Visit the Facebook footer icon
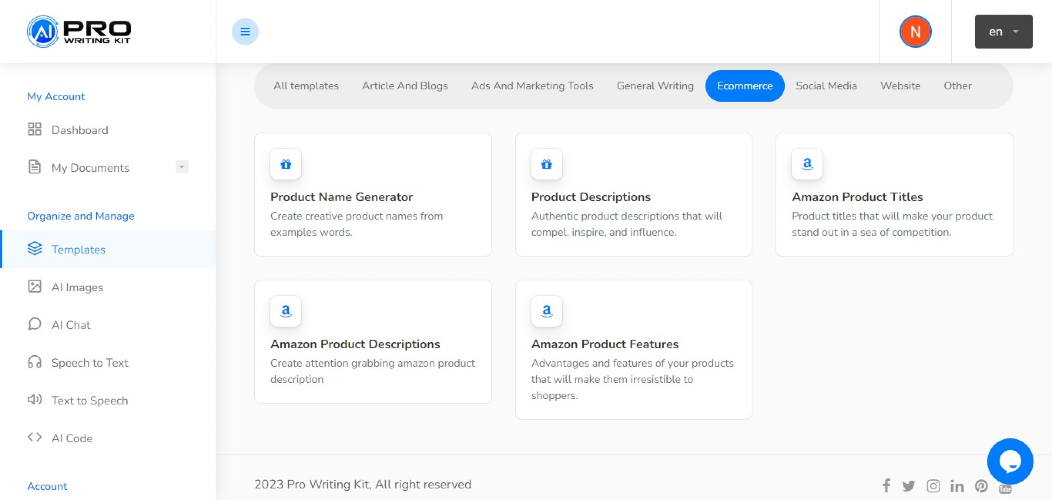The width and height of the screenshot is (1052, 500). coord(886,485)
